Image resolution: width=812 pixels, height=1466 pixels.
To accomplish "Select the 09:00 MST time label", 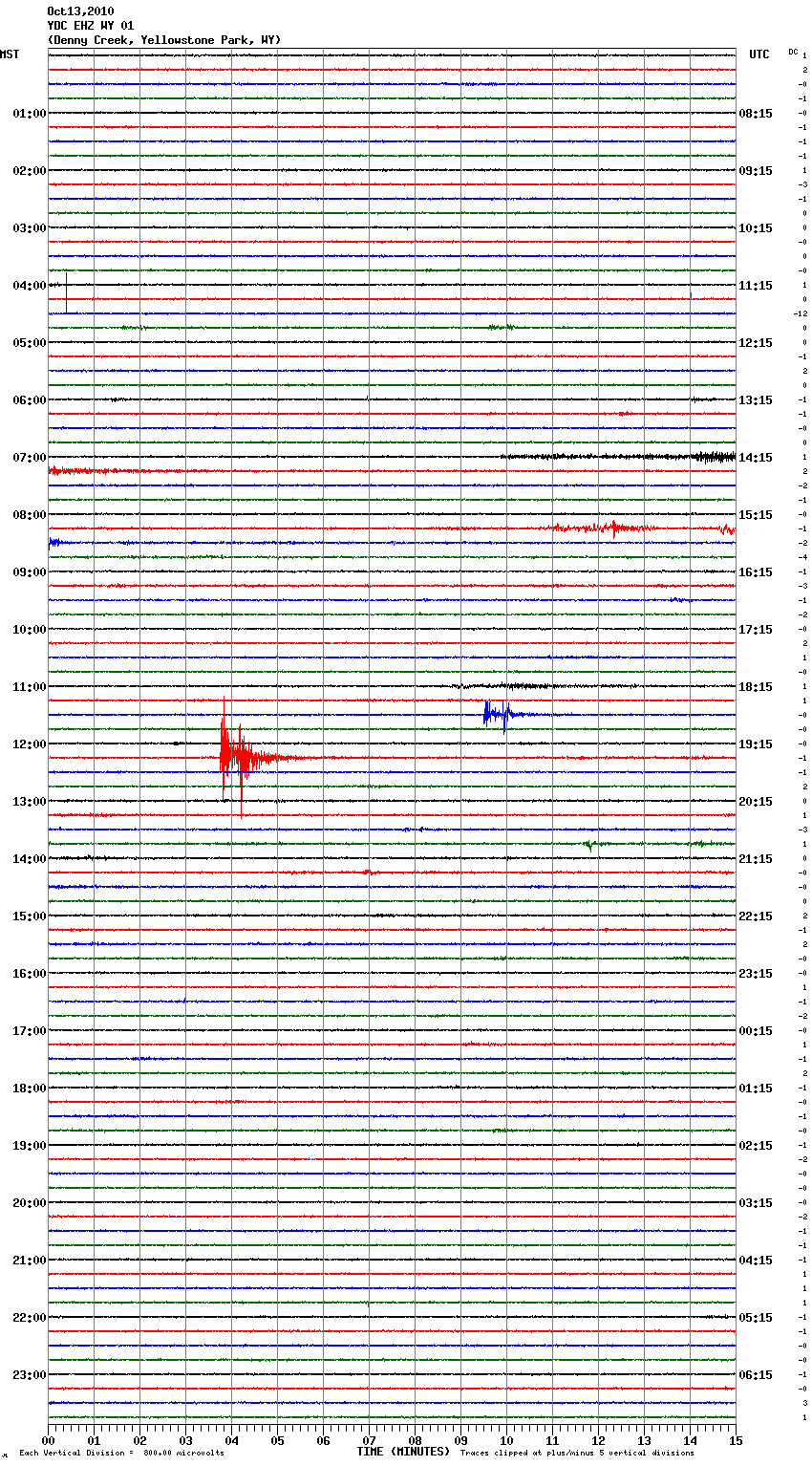I will (30, 572).
